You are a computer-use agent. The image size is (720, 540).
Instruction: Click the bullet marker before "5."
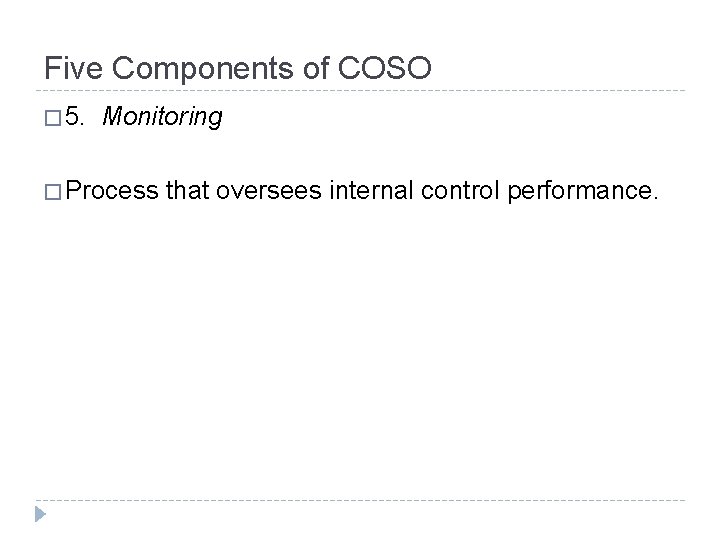[52, 119]
